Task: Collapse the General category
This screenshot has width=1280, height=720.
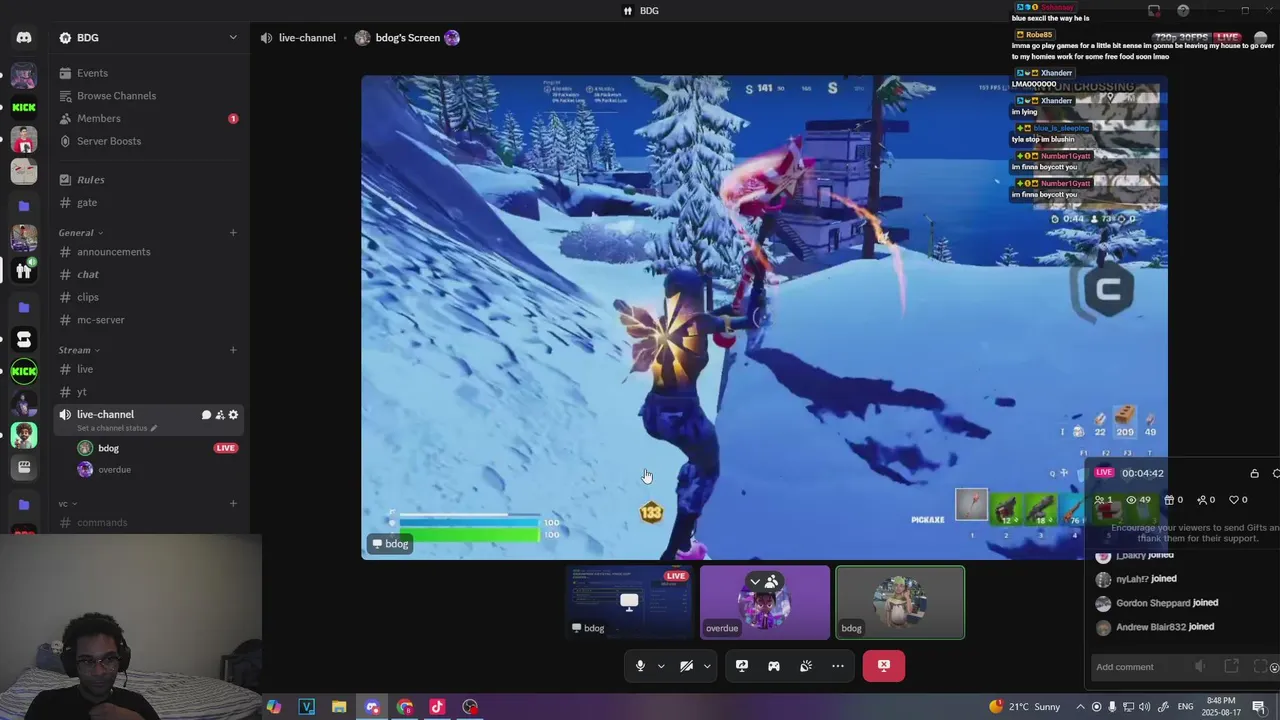Action: click(x=80, y=233)
